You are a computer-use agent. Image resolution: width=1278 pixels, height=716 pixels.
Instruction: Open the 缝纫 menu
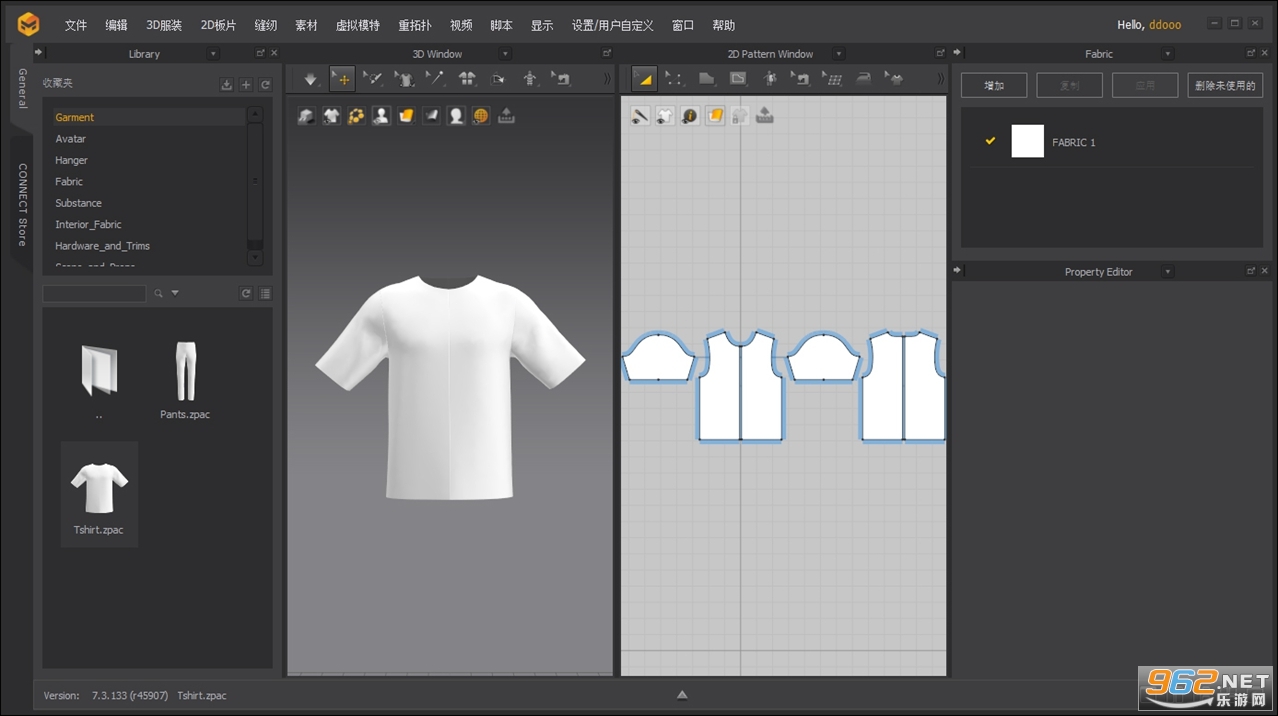[265, 26]
